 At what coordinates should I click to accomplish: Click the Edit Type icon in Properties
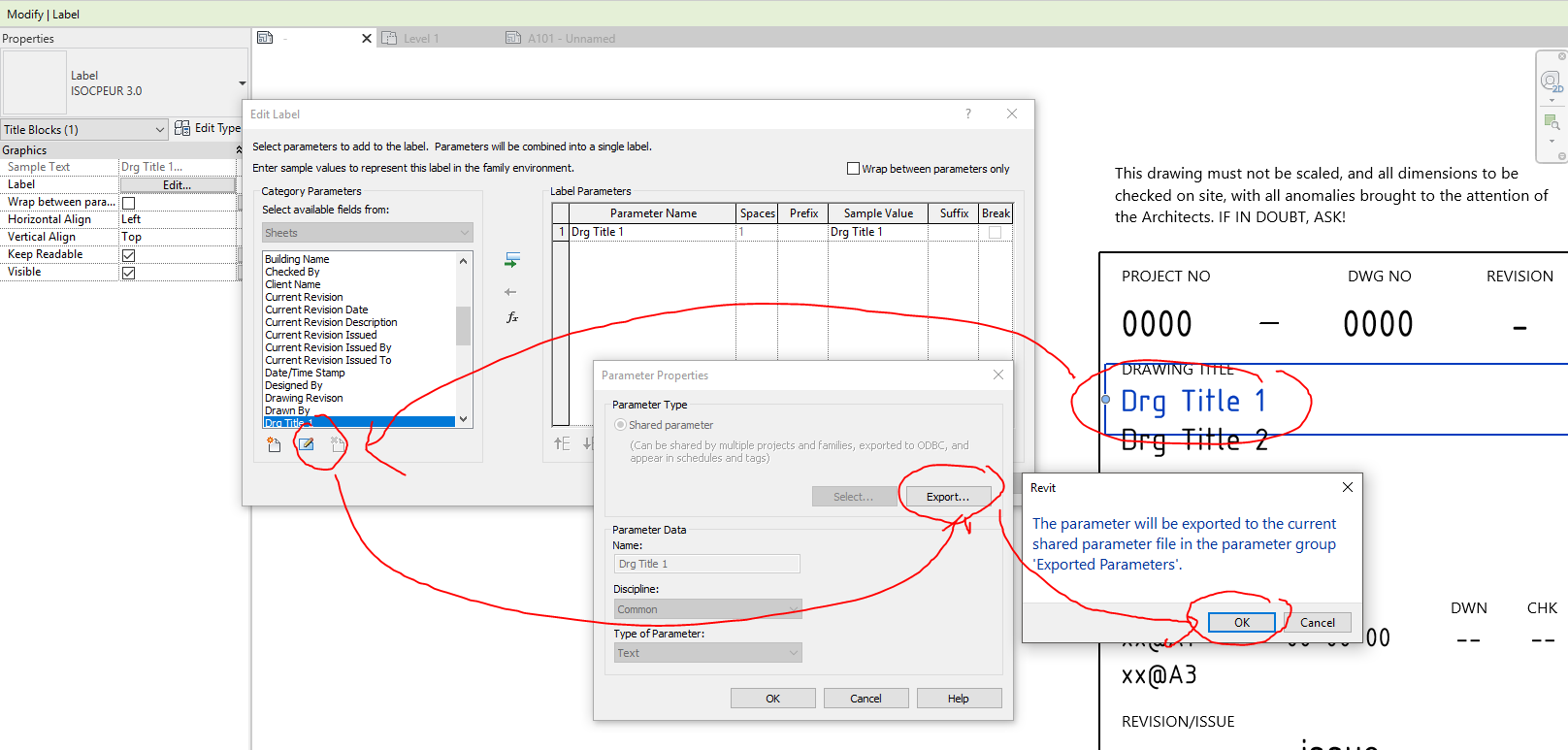pyautogui.click(x=182, y=128)
